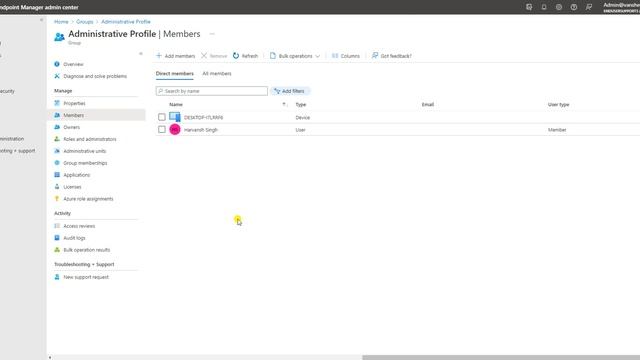Image resolution: width=640 pixels, height=360 pixels.
Task: Go to Home breadcrumb link
Action: click(x=61, y=22)
